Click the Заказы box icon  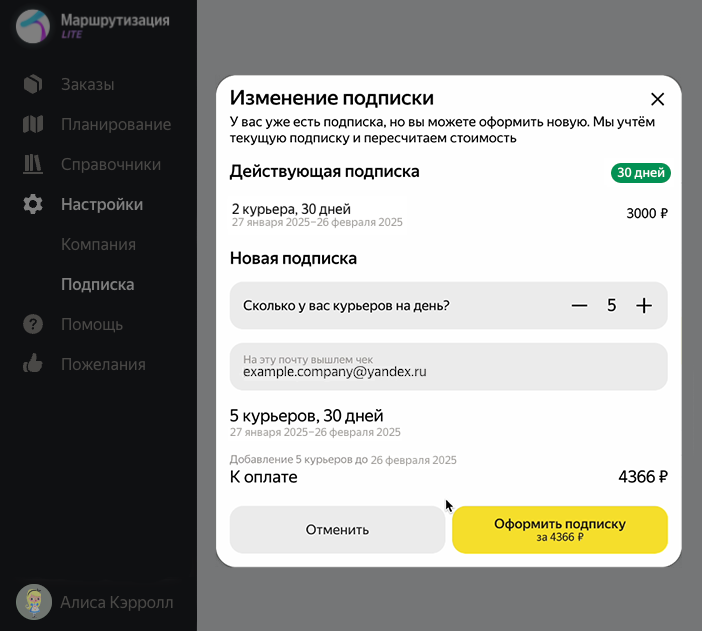33,84
